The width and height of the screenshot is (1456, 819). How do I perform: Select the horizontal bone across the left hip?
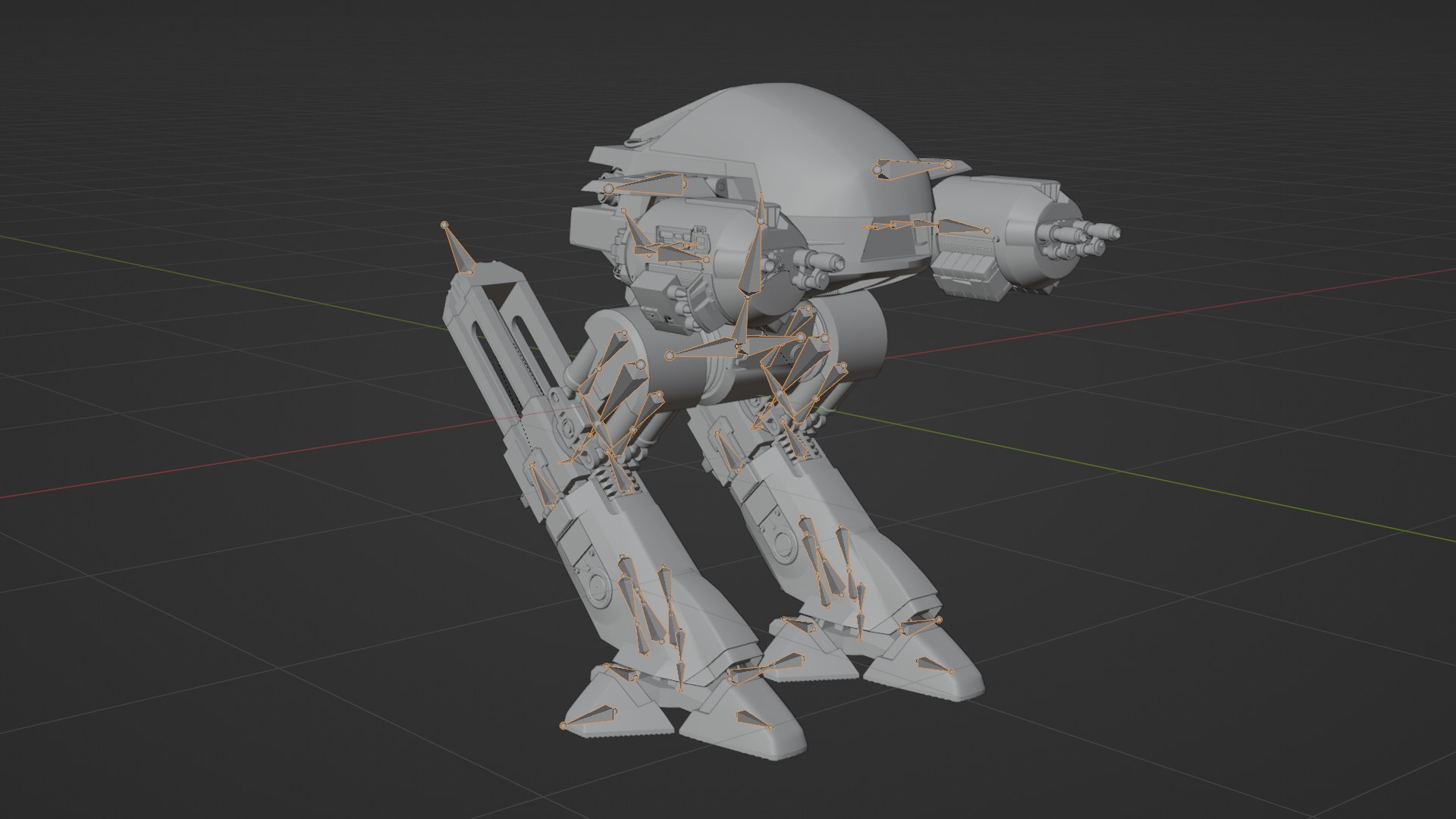click(x=705, y=348)
